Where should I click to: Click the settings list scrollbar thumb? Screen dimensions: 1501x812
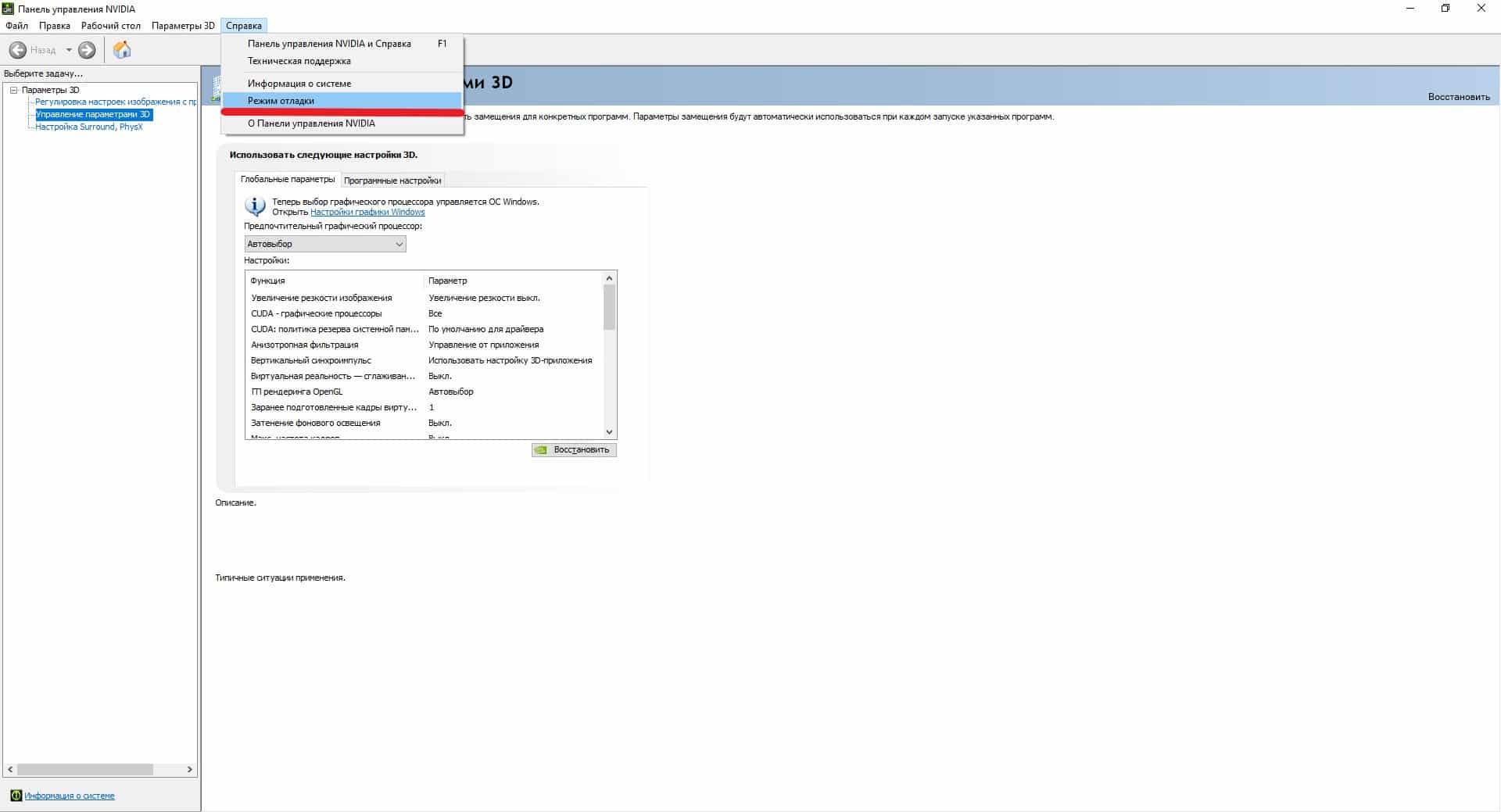(x=610, y=307)
